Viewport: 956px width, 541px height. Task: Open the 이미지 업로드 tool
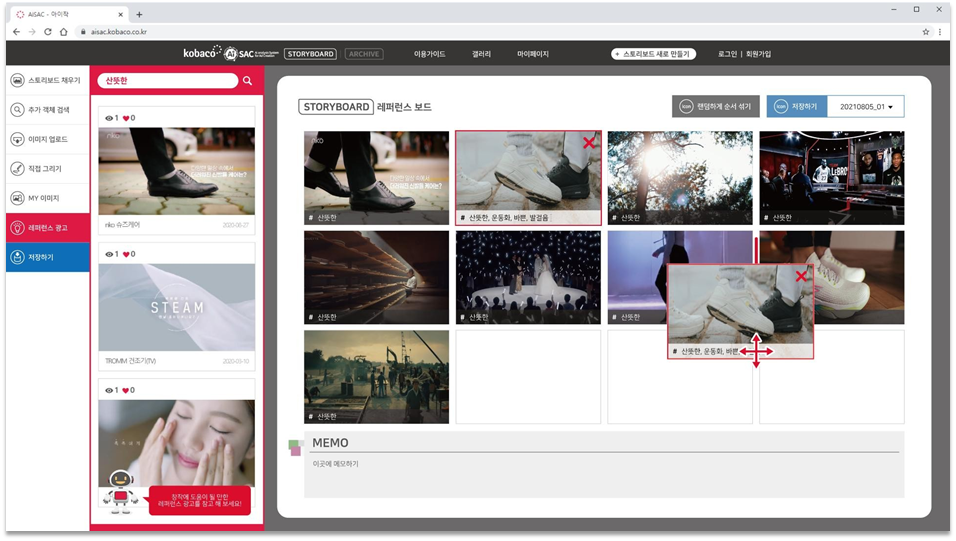tap(47, 140)
